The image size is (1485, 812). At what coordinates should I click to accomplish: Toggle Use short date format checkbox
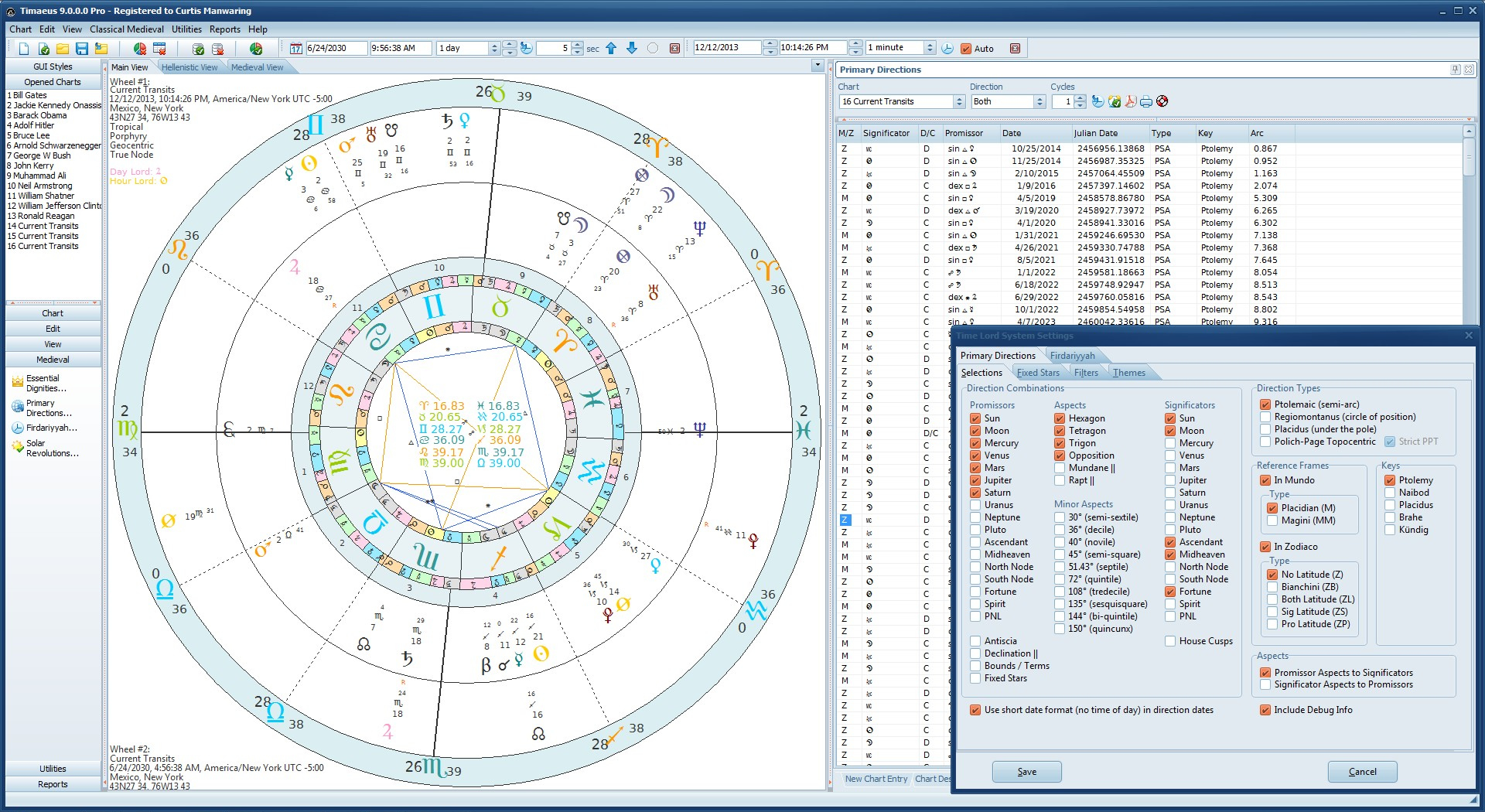(x=975, y=710)
